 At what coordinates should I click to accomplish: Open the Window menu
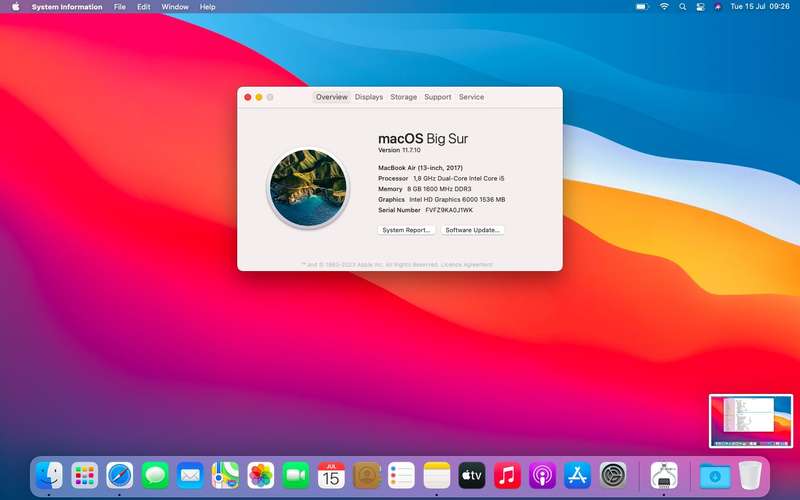(175, 7)
